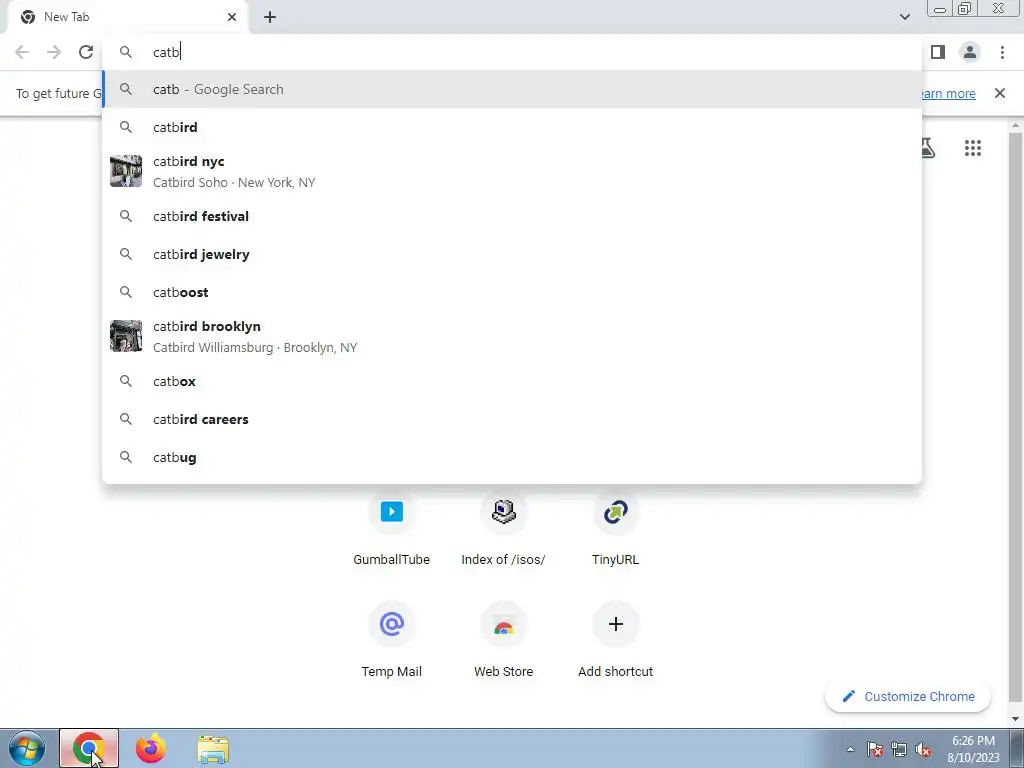Choose 'catbird nyc' suggestion
Viewport: 1024px width, 768px height.
pyautogui.click(x=512, y=171)
